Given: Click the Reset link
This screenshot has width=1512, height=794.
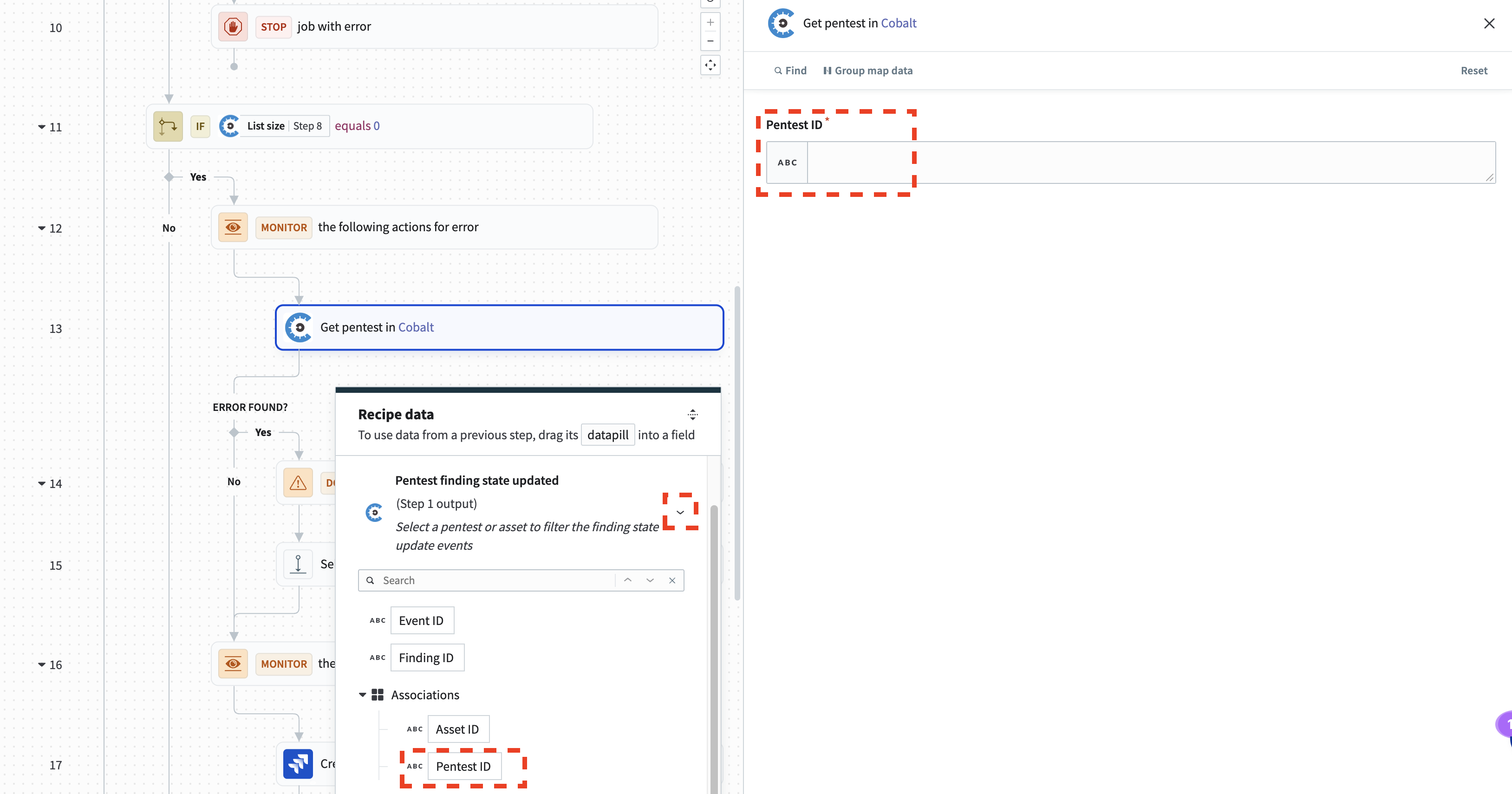Looking at the screenshot, I should pyautogui.click(x=1474, y=71).
